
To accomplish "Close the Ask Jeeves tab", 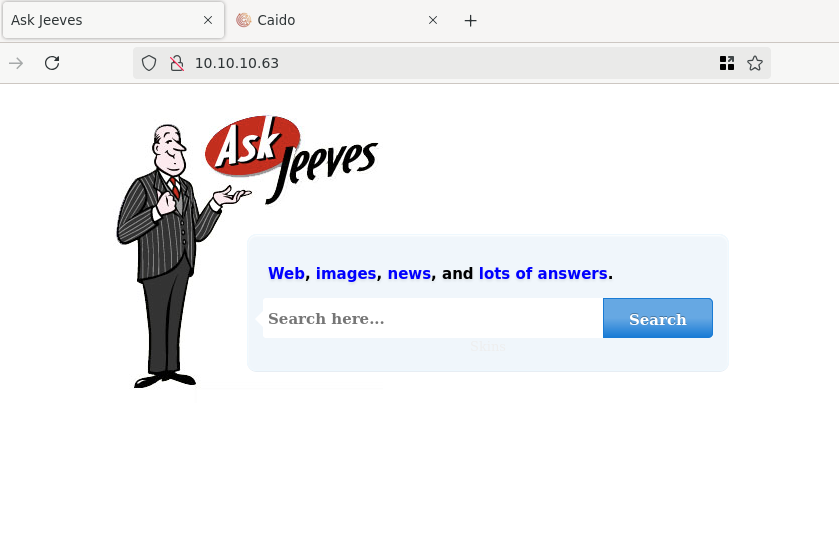I will click(x=208, y=20).
